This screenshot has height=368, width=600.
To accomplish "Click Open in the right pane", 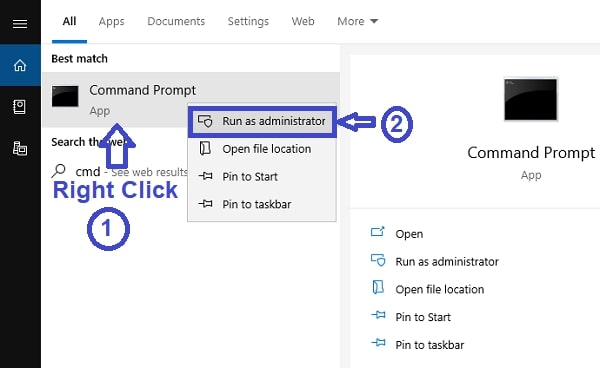I will pyautogui.click(x=409, y=234).
